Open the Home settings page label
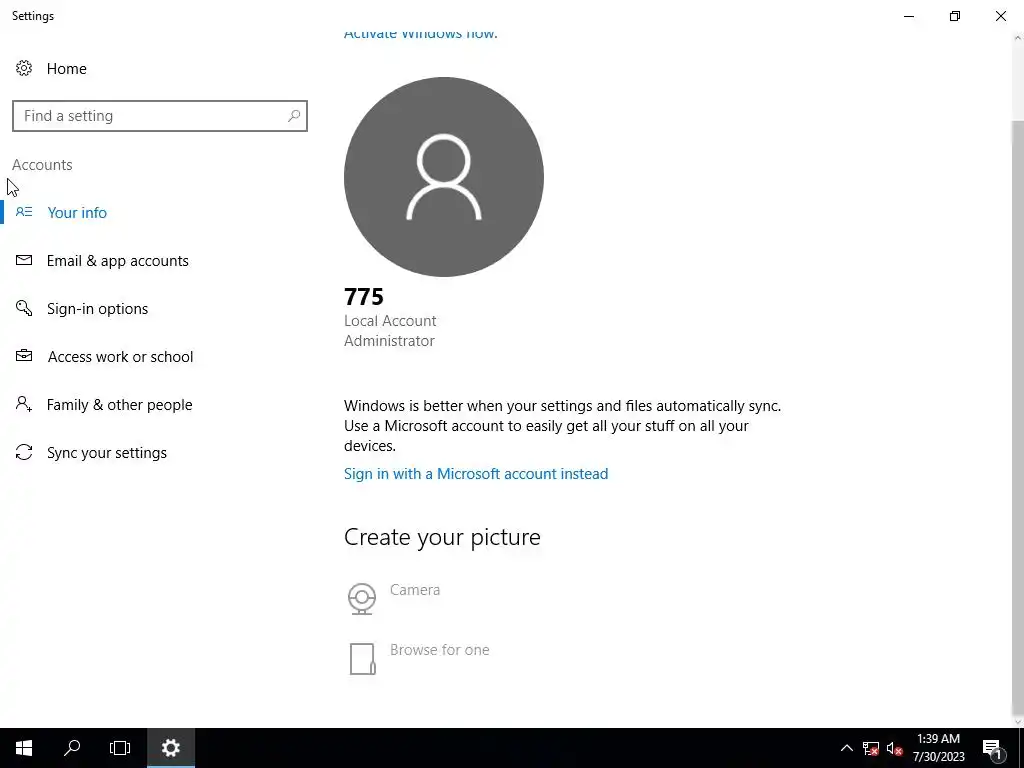The height and width of the screenshot is (768, 1024). coord(67,69)
